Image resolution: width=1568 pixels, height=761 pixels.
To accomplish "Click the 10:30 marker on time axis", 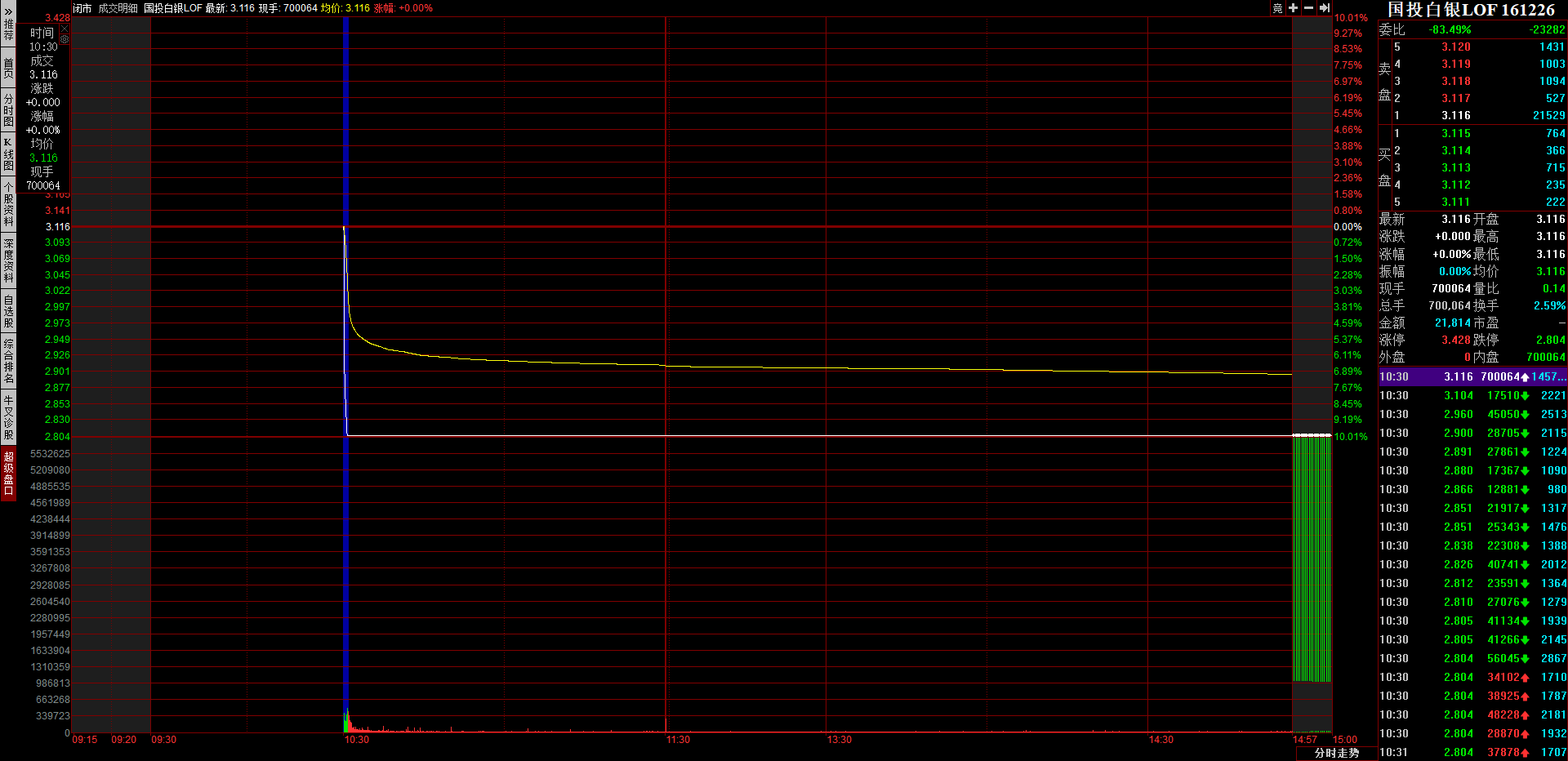I will pos(356,740).
